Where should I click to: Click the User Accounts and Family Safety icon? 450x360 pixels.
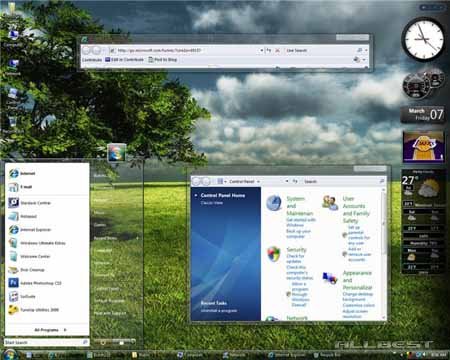click(330, 203)
